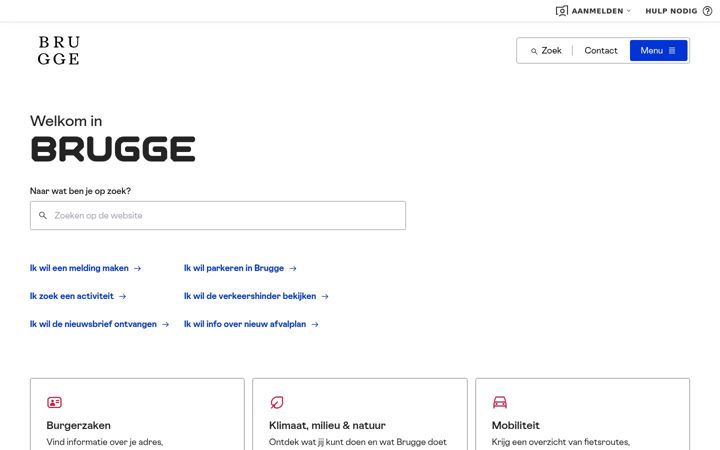Click arrow after 'Ik wil info over nieuw afvalplan'
Viewport: 720px width, 450px height.
click(315, 324)
